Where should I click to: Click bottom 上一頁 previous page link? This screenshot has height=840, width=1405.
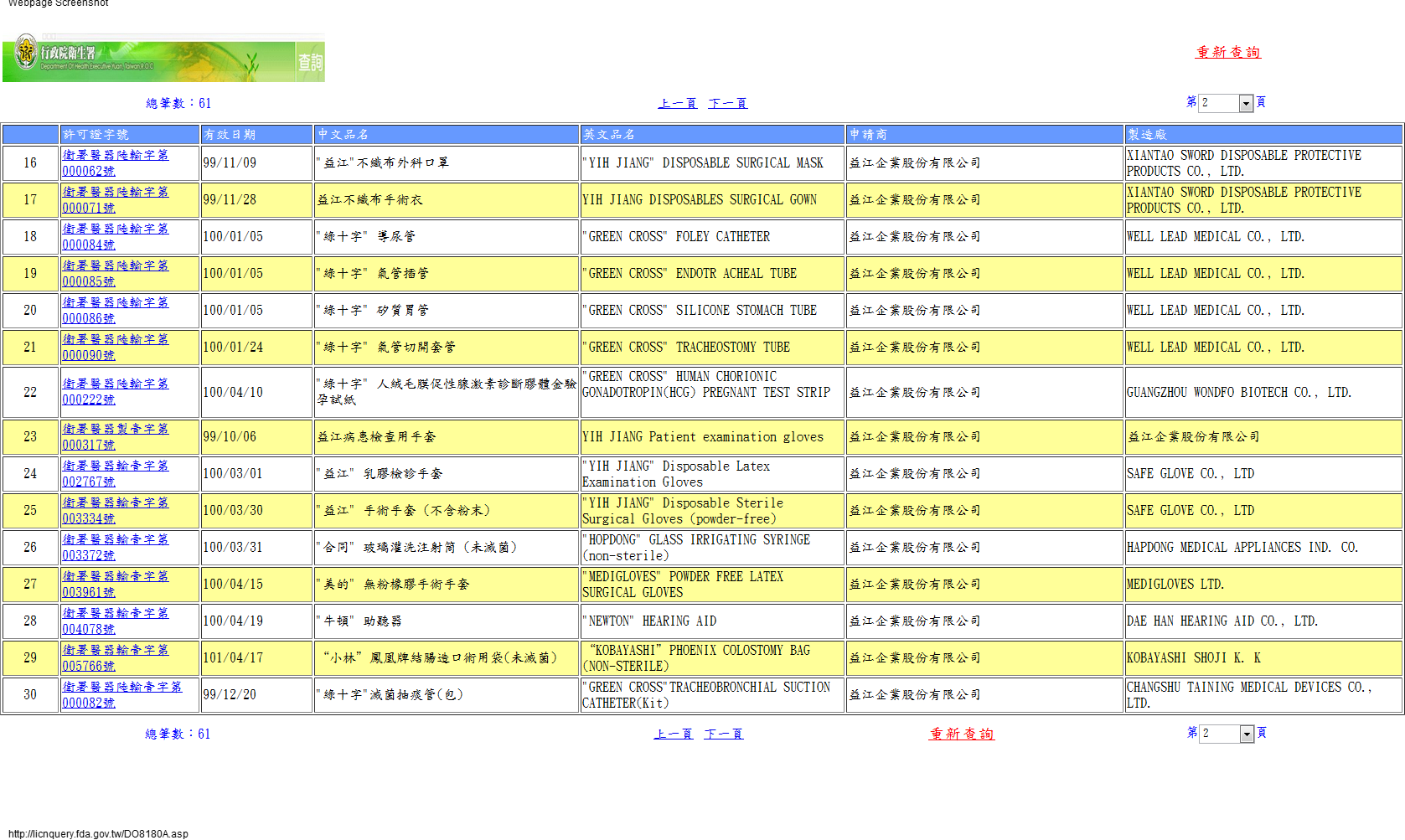click(x=673, y=734)
